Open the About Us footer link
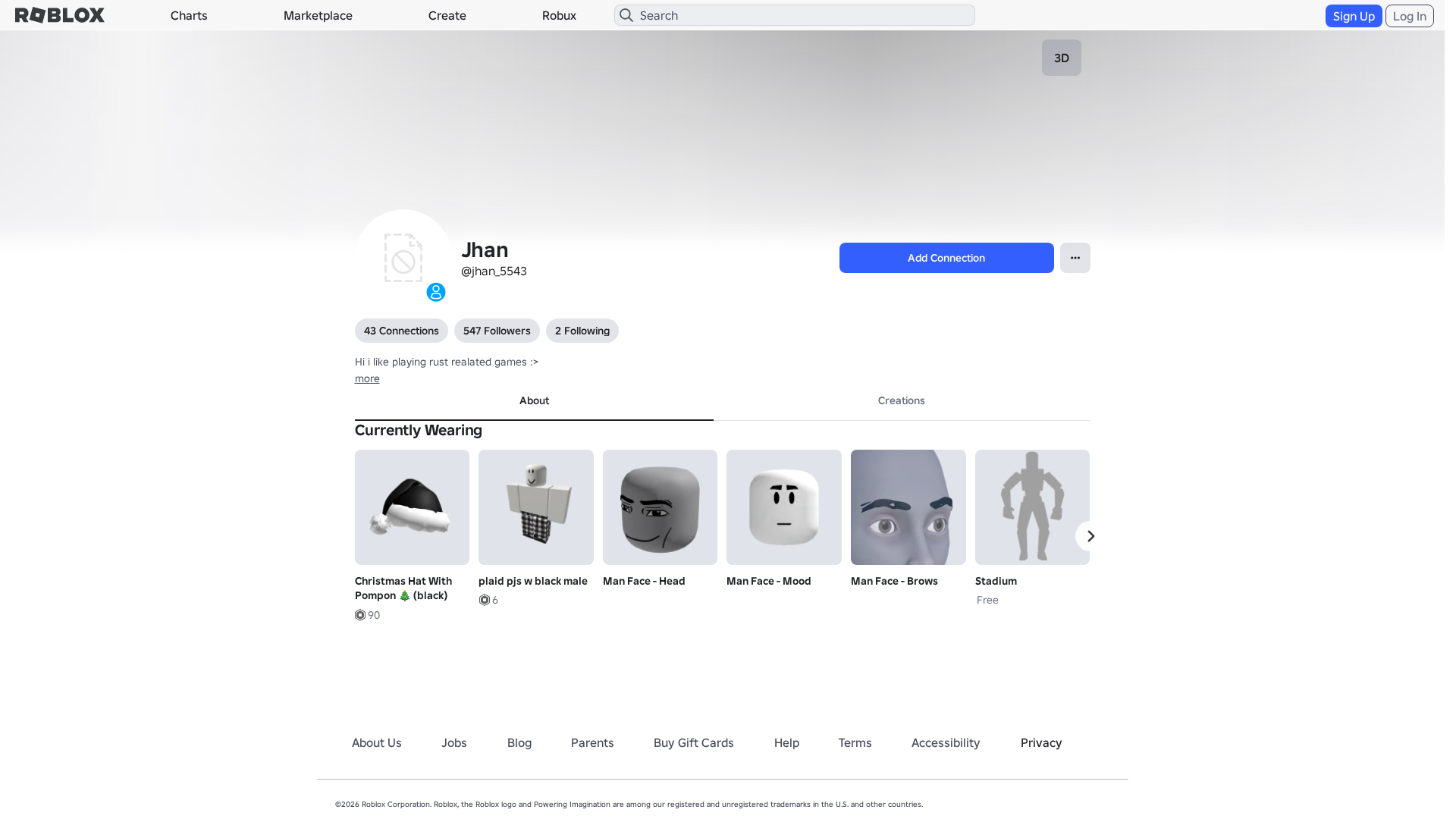 pyautogui.click(x=377, y=743)
